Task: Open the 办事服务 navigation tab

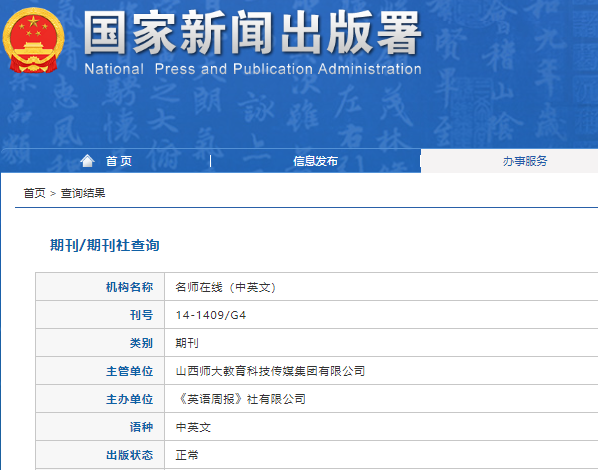Action: tap(524, 161)
